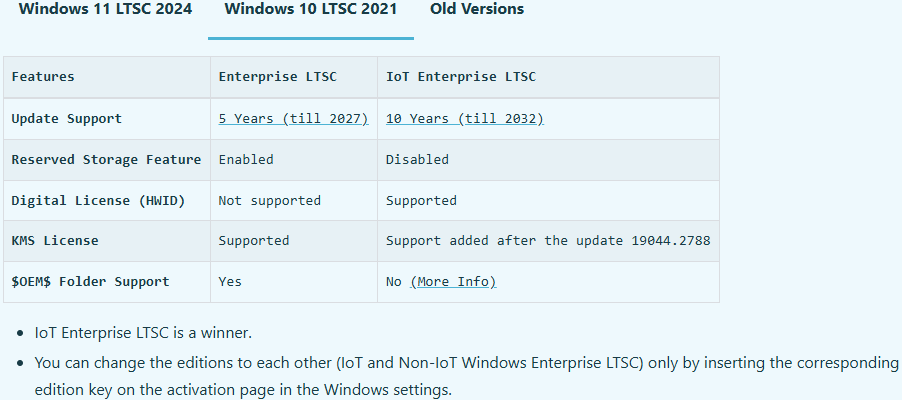Click the Reserved Storage Feature row label

click(x=106, y=159)
